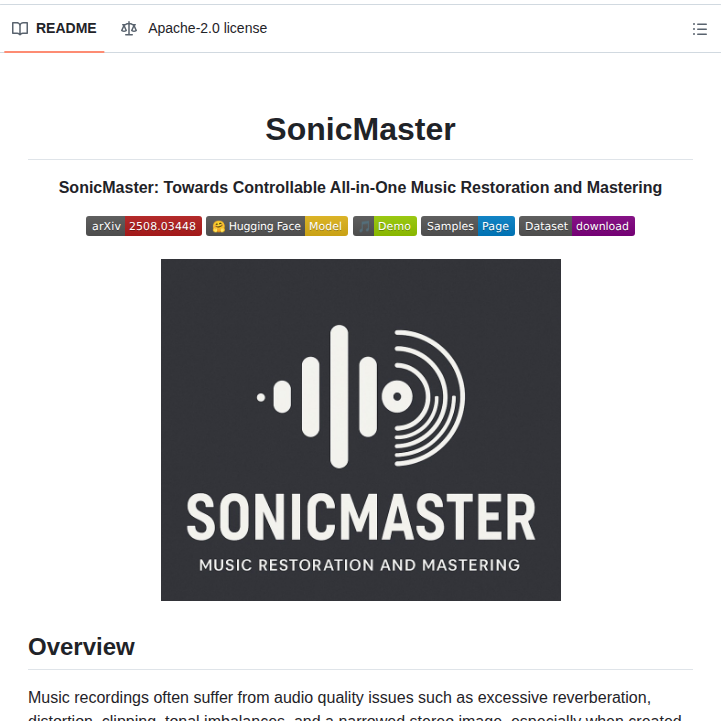721x721 pixels.
Task: Click the SonicMaster main heading
Action: (360, 129)
